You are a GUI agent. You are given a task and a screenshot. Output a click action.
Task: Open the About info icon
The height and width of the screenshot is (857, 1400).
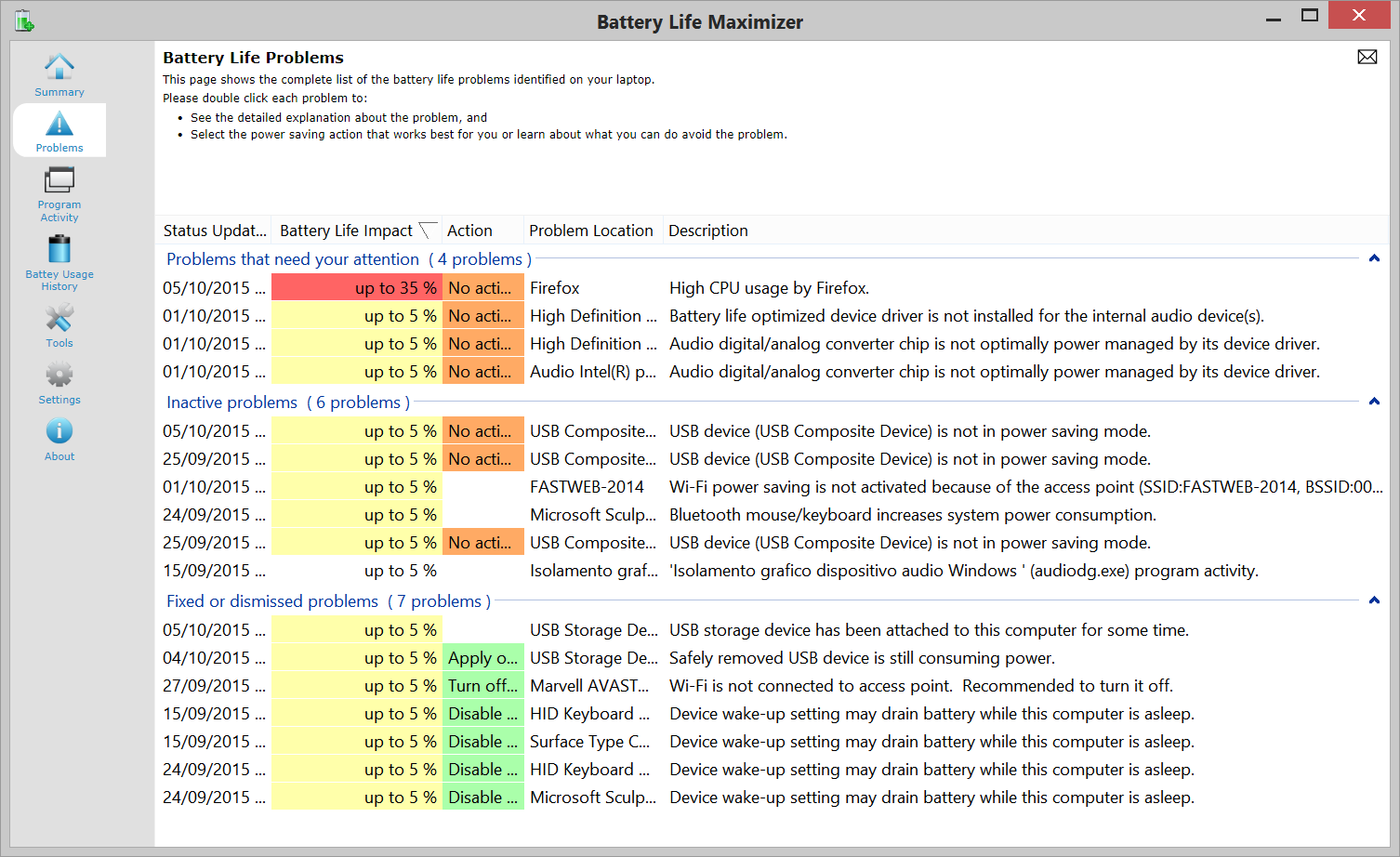coord(59,432)
